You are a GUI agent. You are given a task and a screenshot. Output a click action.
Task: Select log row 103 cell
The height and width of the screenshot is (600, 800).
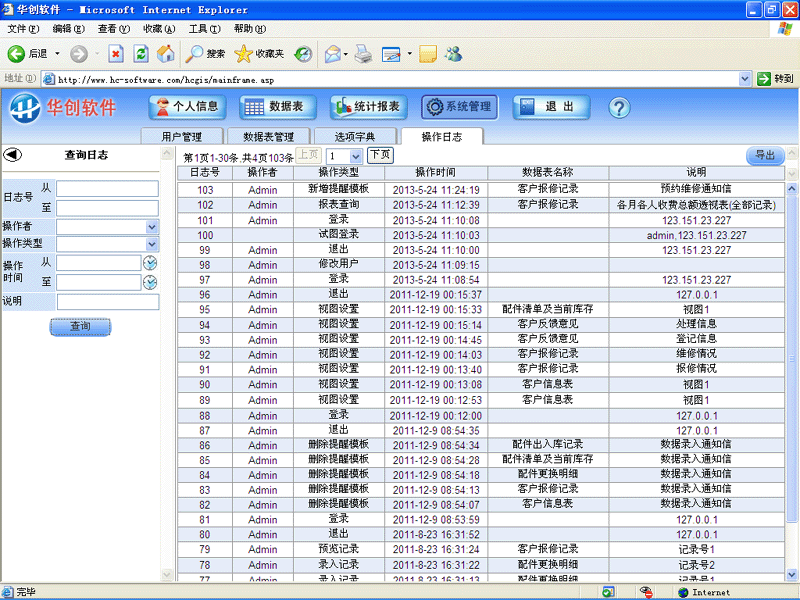(205, 190)
